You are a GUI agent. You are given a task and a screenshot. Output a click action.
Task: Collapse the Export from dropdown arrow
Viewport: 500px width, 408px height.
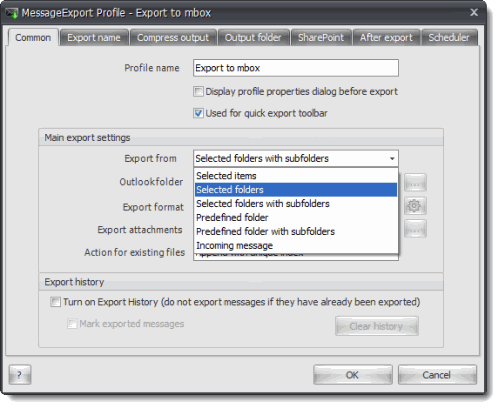(392, 158)
